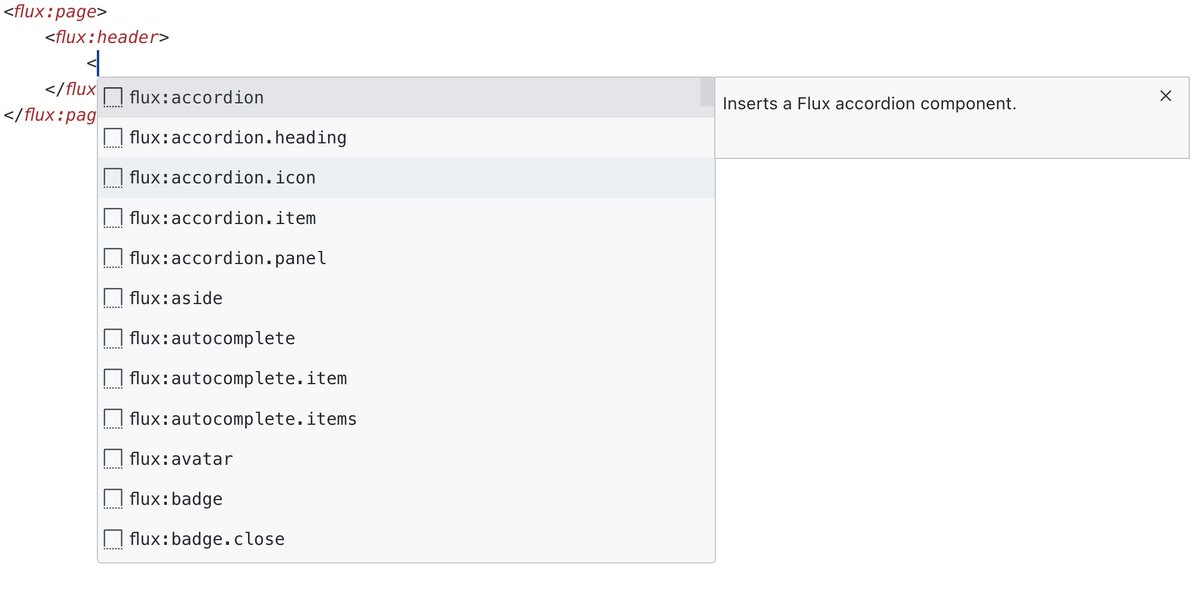This screenshot has width=1200, height=613.
Task: Pick the flux:autocomplete.item completion
Action: [x=406, y=378]
